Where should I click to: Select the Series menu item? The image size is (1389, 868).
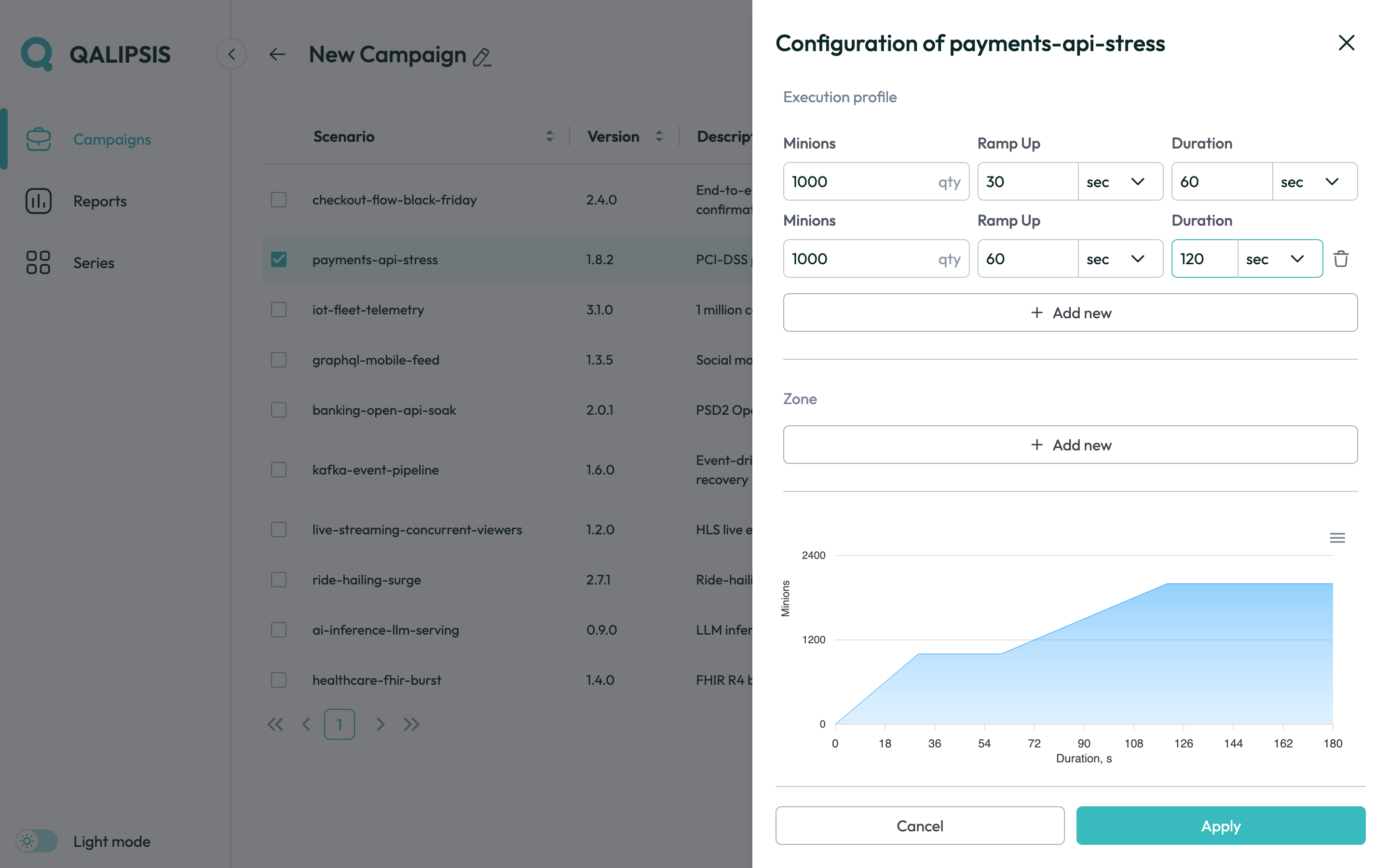tap(94, 263)
